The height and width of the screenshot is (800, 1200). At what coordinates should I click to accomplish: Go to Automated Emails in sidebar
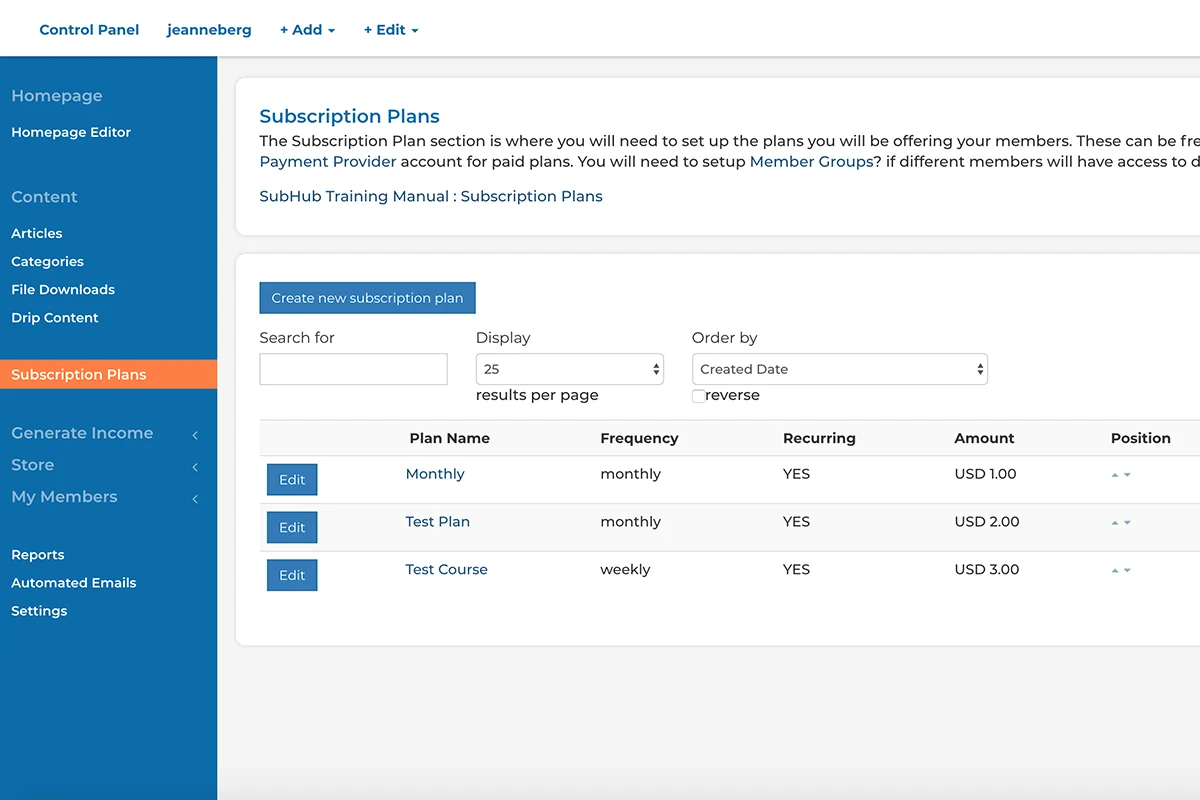coord(73,583)
